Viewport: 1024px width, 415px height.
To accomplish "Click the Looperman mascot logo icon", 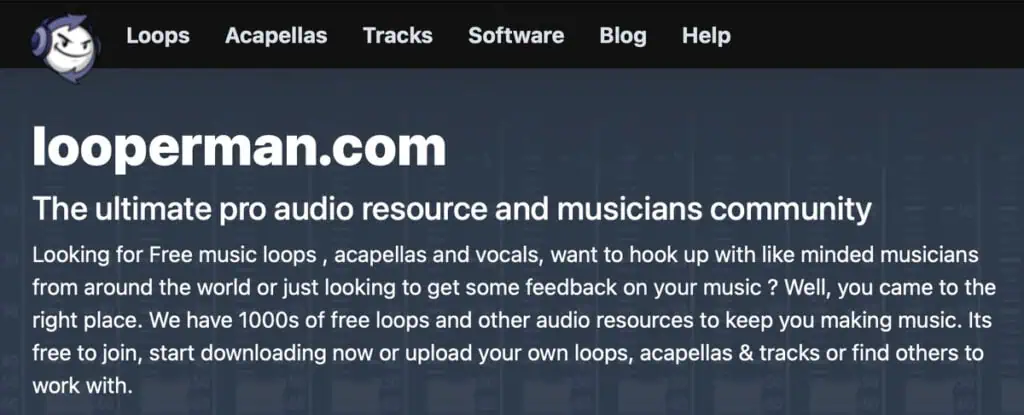I will tap(65, 48).
